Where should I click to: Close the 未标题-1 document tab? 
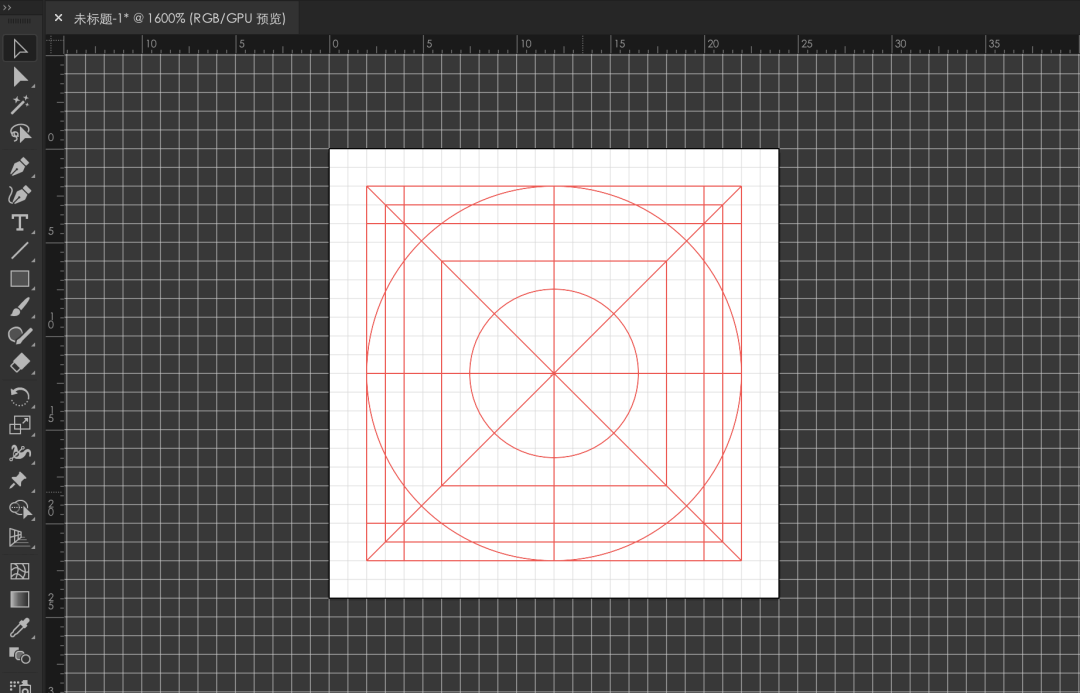point(59,18)
